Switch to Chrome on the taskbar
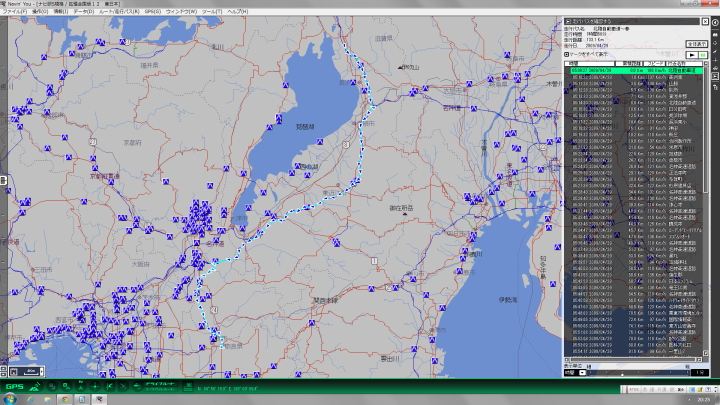This screenshot has height=405, width=720. (65, 399)
